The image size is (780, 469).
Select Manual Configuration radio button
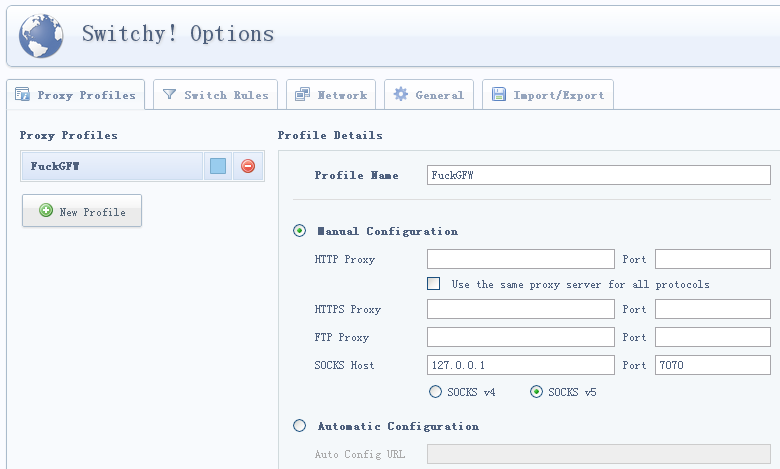(299, 231)
